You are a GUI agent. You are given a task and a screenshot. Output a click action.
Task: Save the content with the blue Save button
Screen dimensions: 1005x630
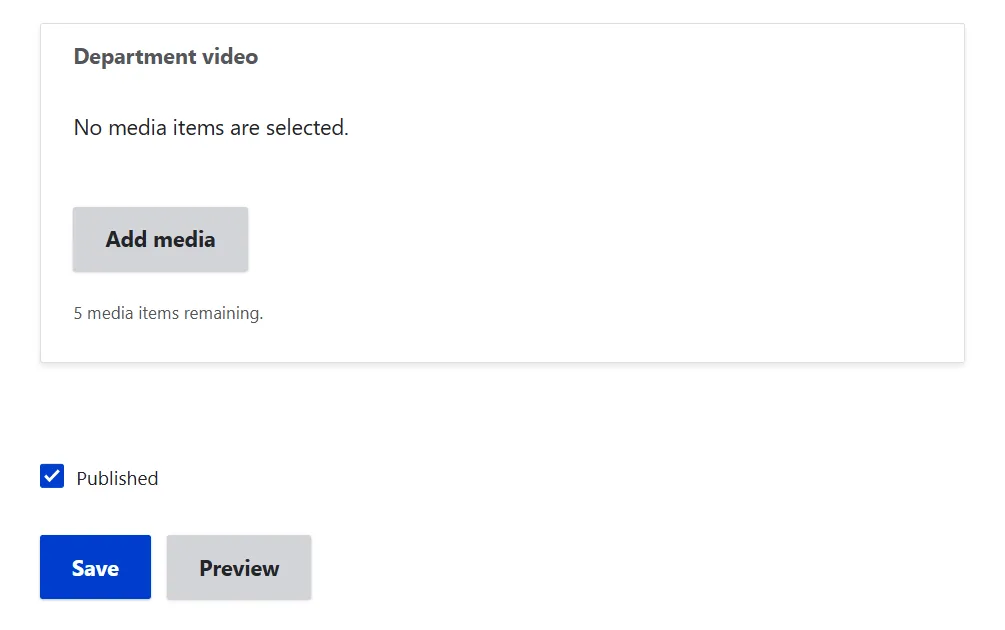96,567
